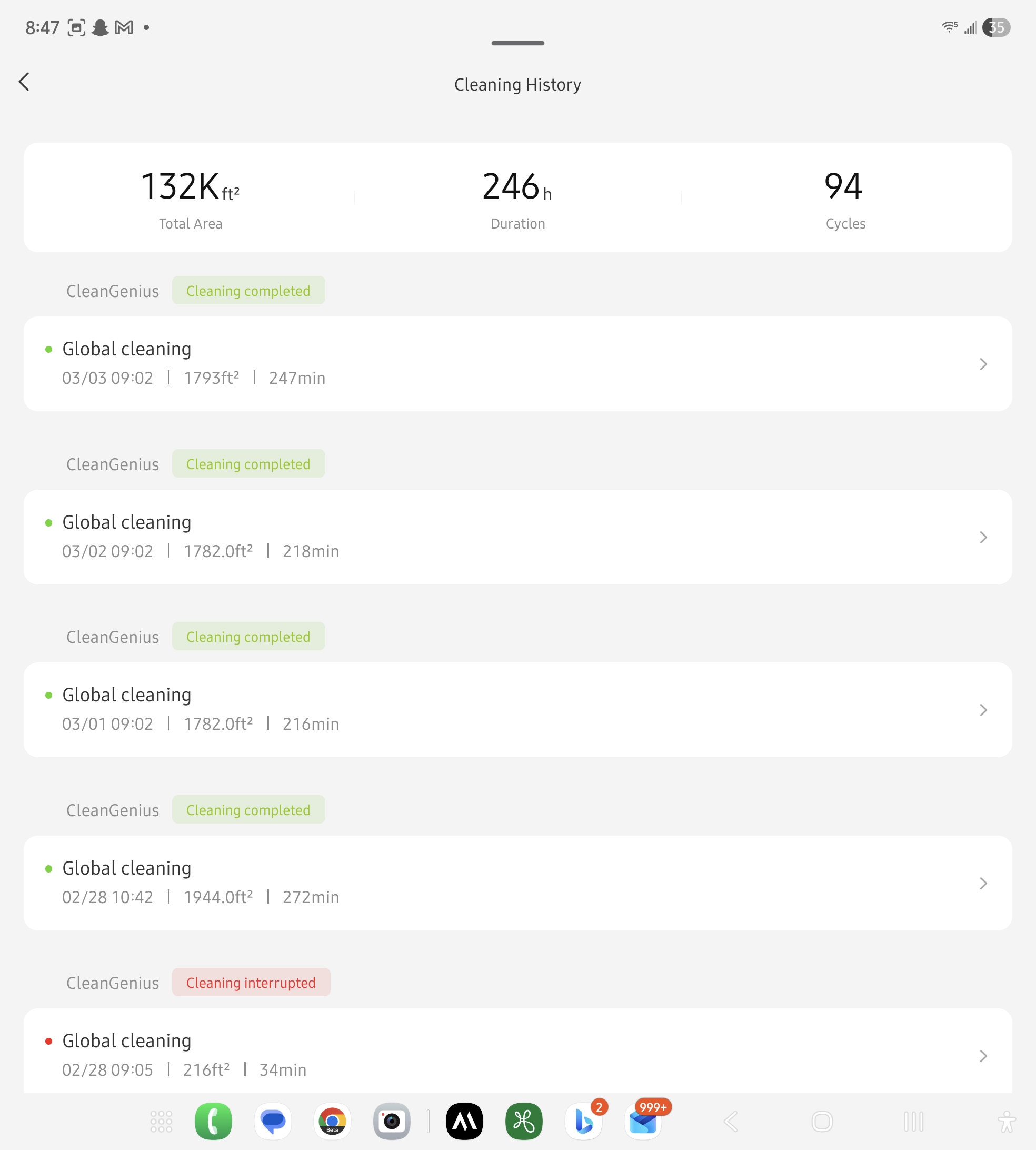The height and width of the screenshot is (1150, 1036).
Task: Open the black app with white M logo
Action: coord(464,1122)
